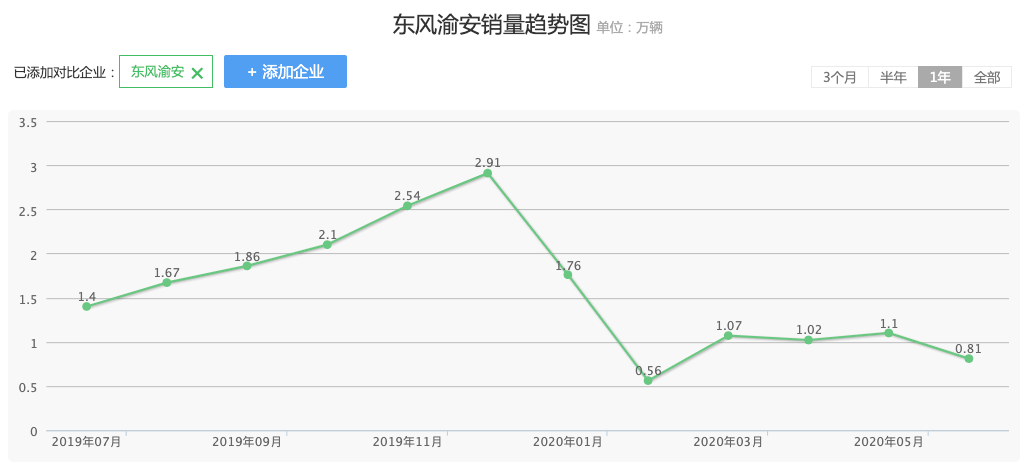
Task: Click the 1.86 data point
Action: coord(247,266)
